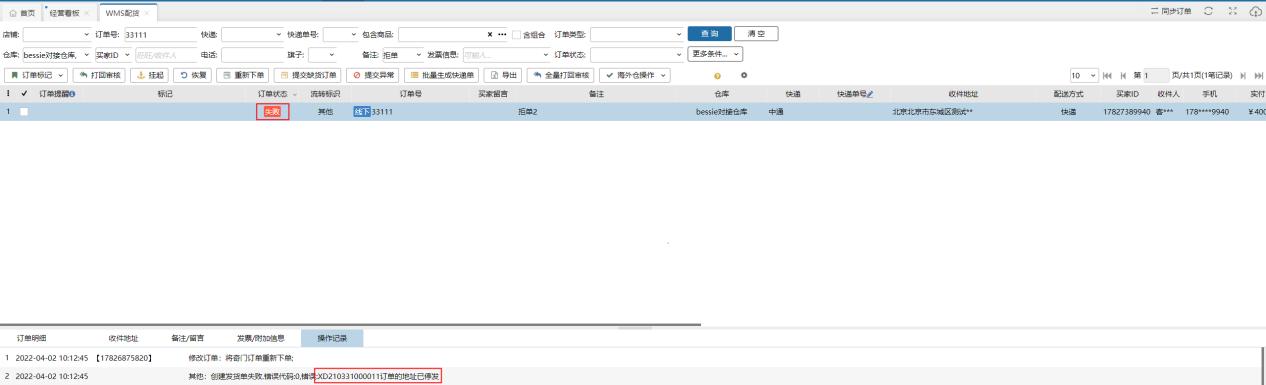Click the column menu dots icon

tap(9, 93)
